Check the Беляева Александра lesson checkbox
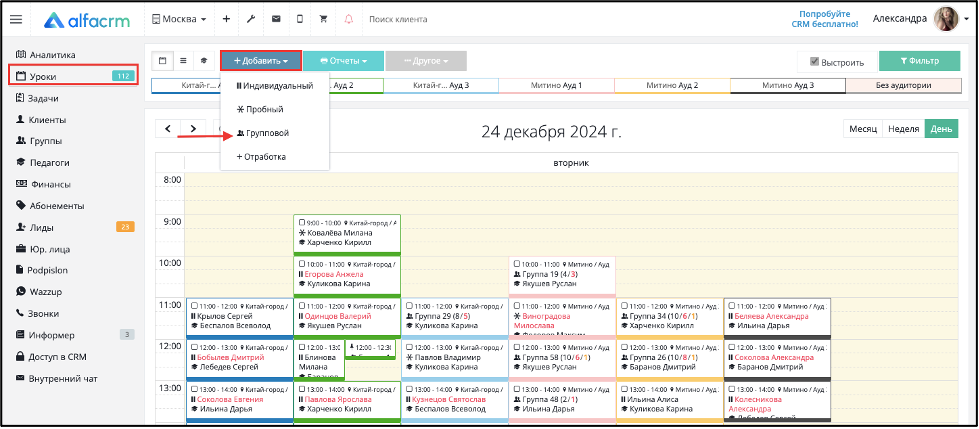The image size is (979, 429). (732, 306)
